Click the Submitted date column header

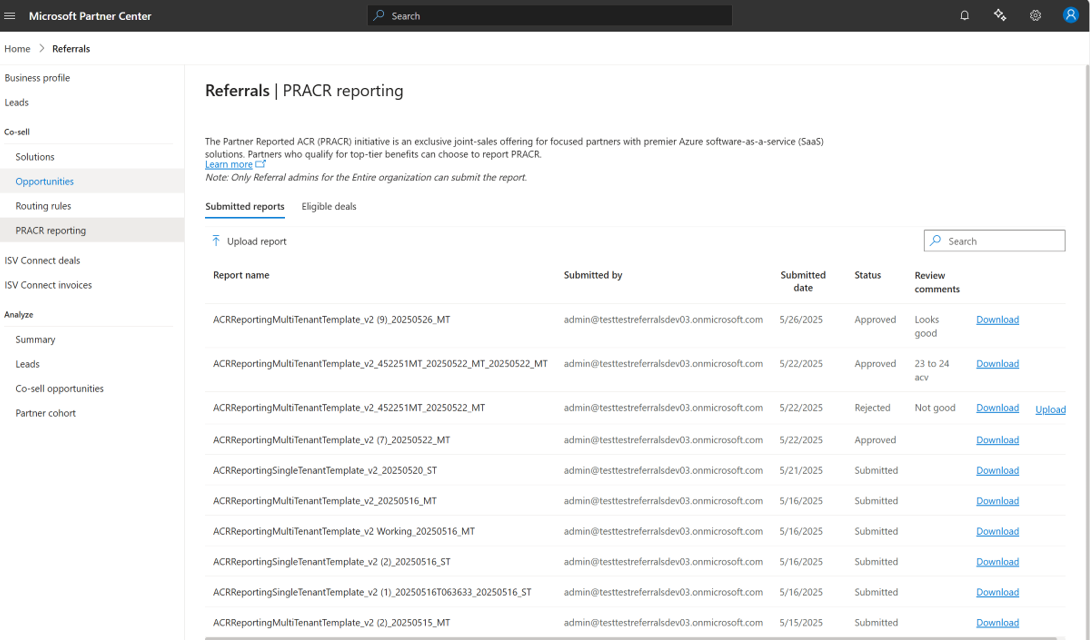[x=803, y=281]
